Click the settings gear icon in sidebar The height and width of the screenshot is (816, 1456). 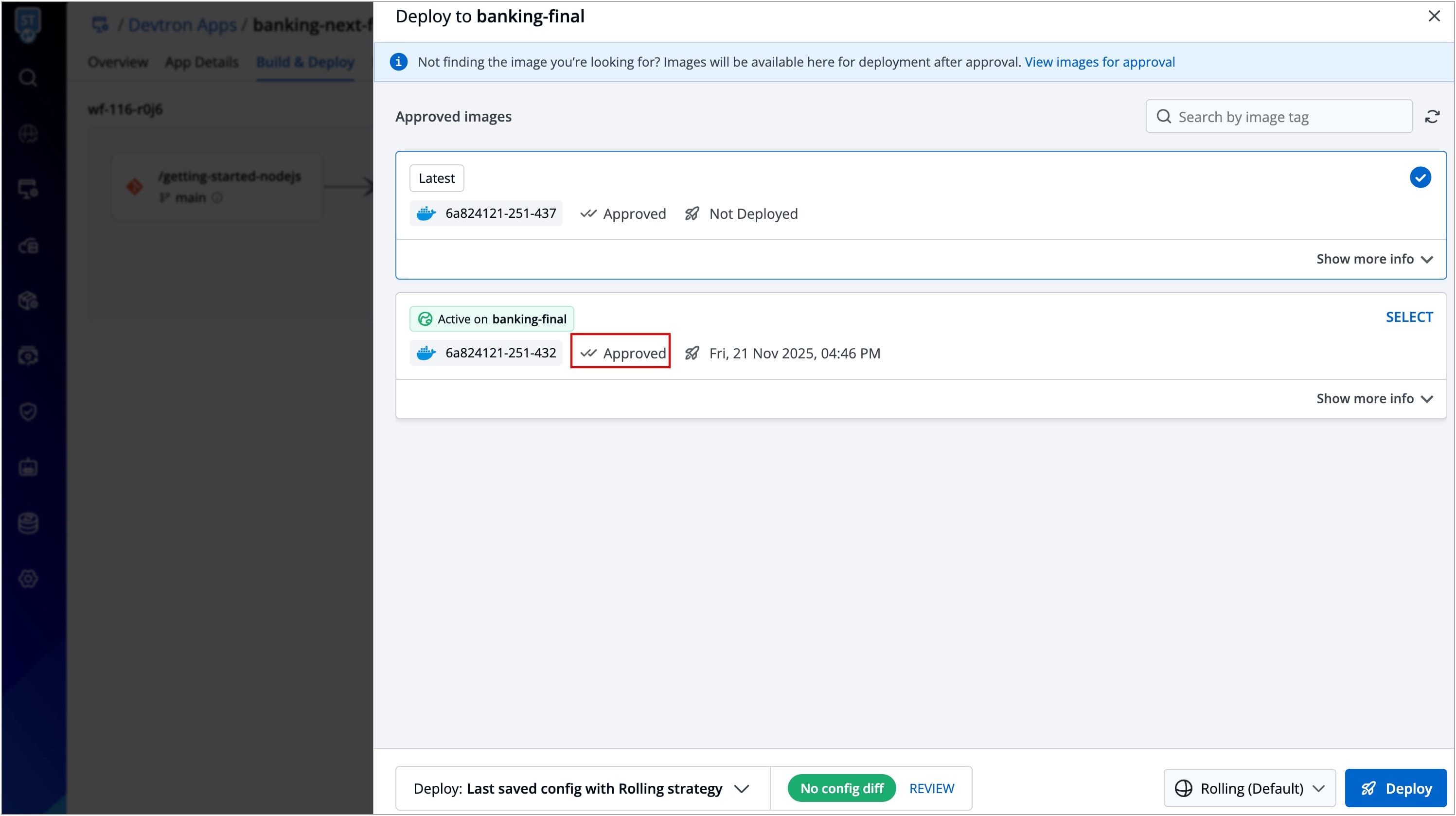28,579
